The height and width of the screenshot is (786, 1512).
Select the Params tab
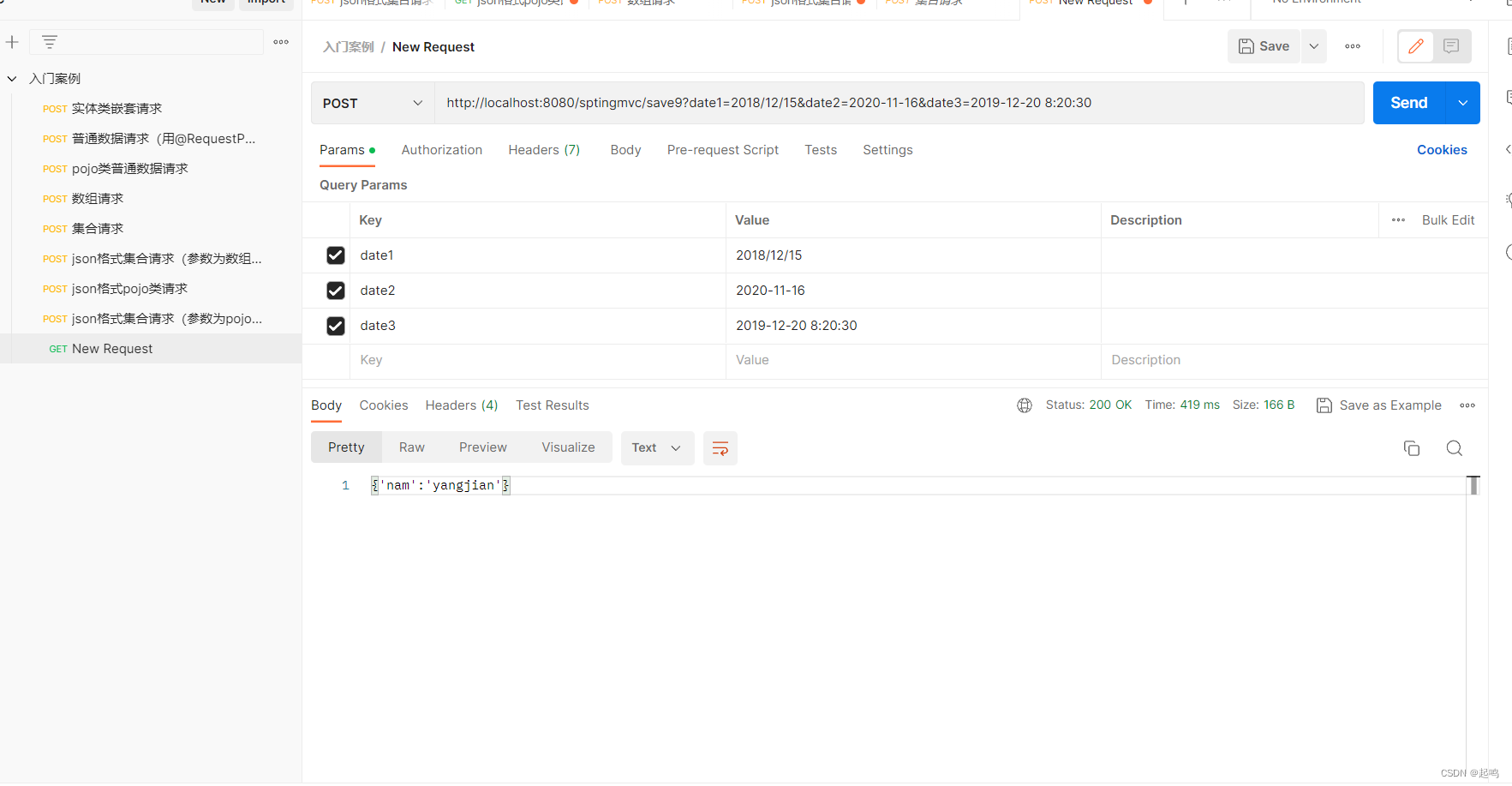347,150
